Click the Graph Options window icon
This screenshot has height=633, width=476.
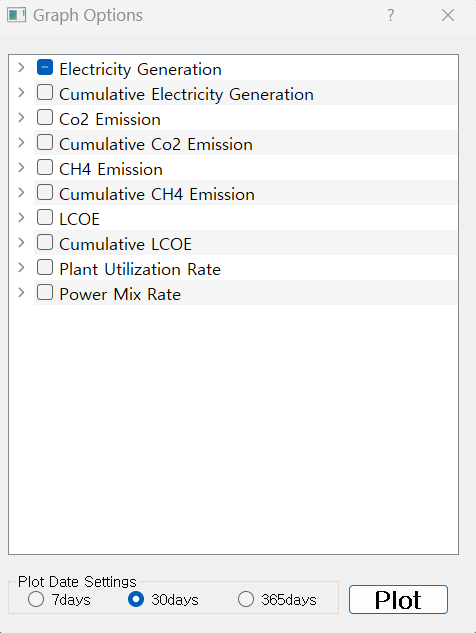point(17,15)
